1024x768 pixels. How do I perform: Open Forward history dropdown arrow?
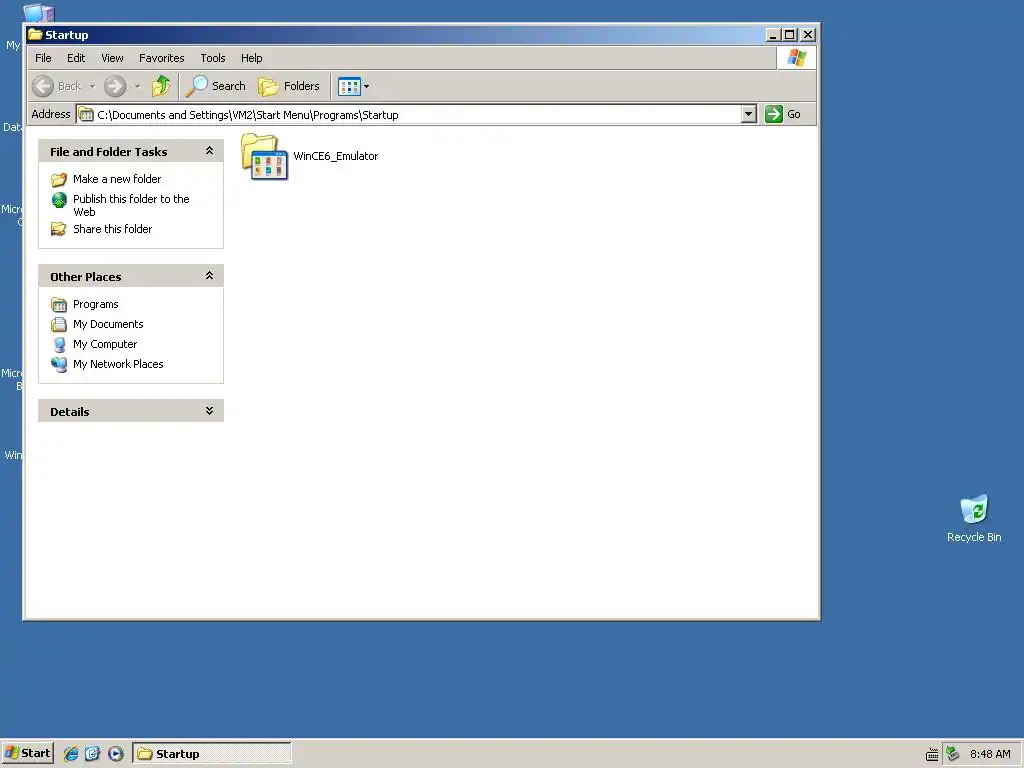[137, 86]
